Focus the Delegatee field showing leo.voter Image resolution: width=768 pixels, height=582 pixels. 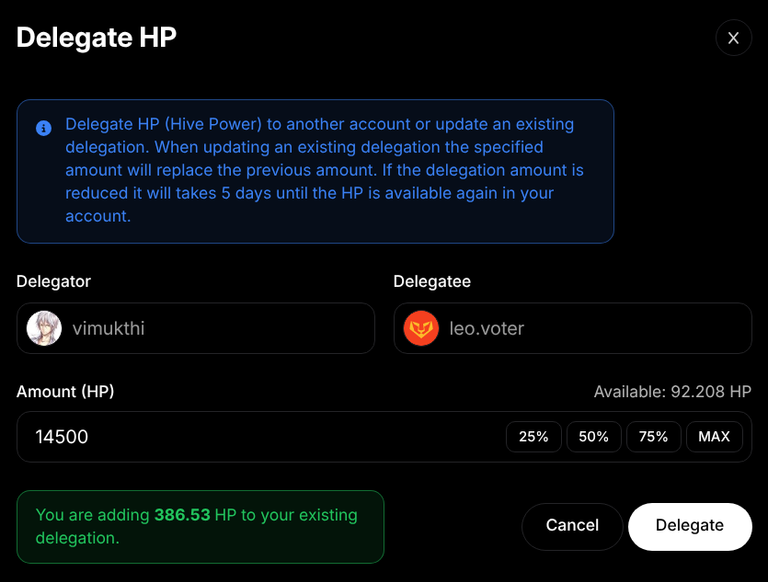pyautogui.click(x=573, y=328)
